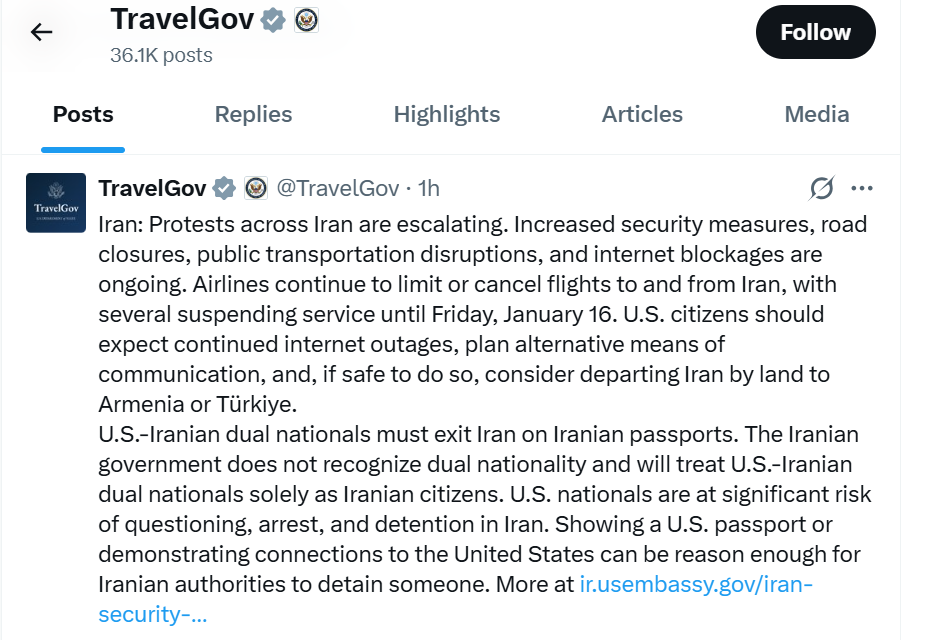Open the ir.usembassy.gov security link
The height and width of the screenshot is (640, 927).
[x=696, y=584]
